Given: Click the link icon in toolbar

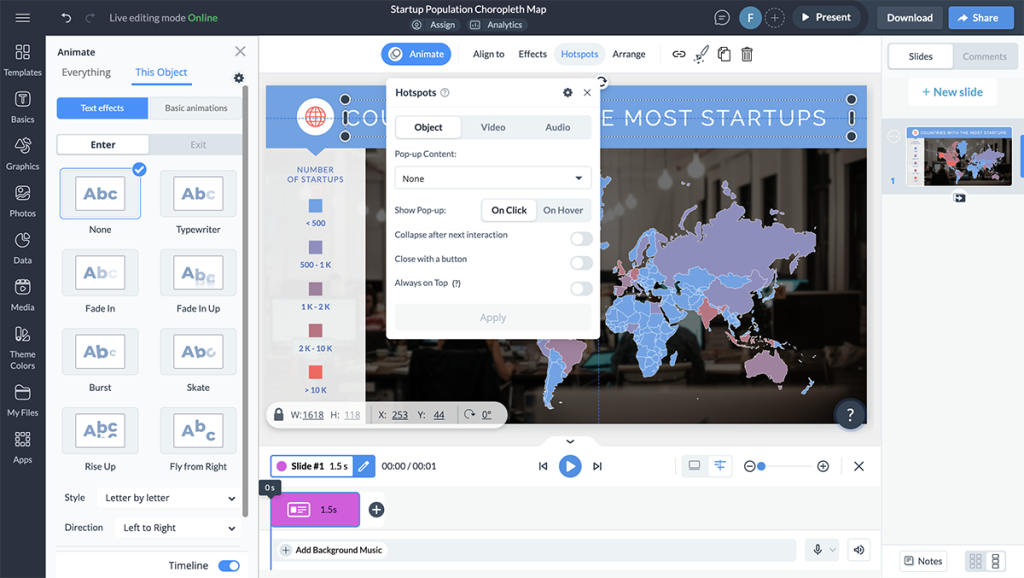Looking at the screenshot, I should click(679, 54).
